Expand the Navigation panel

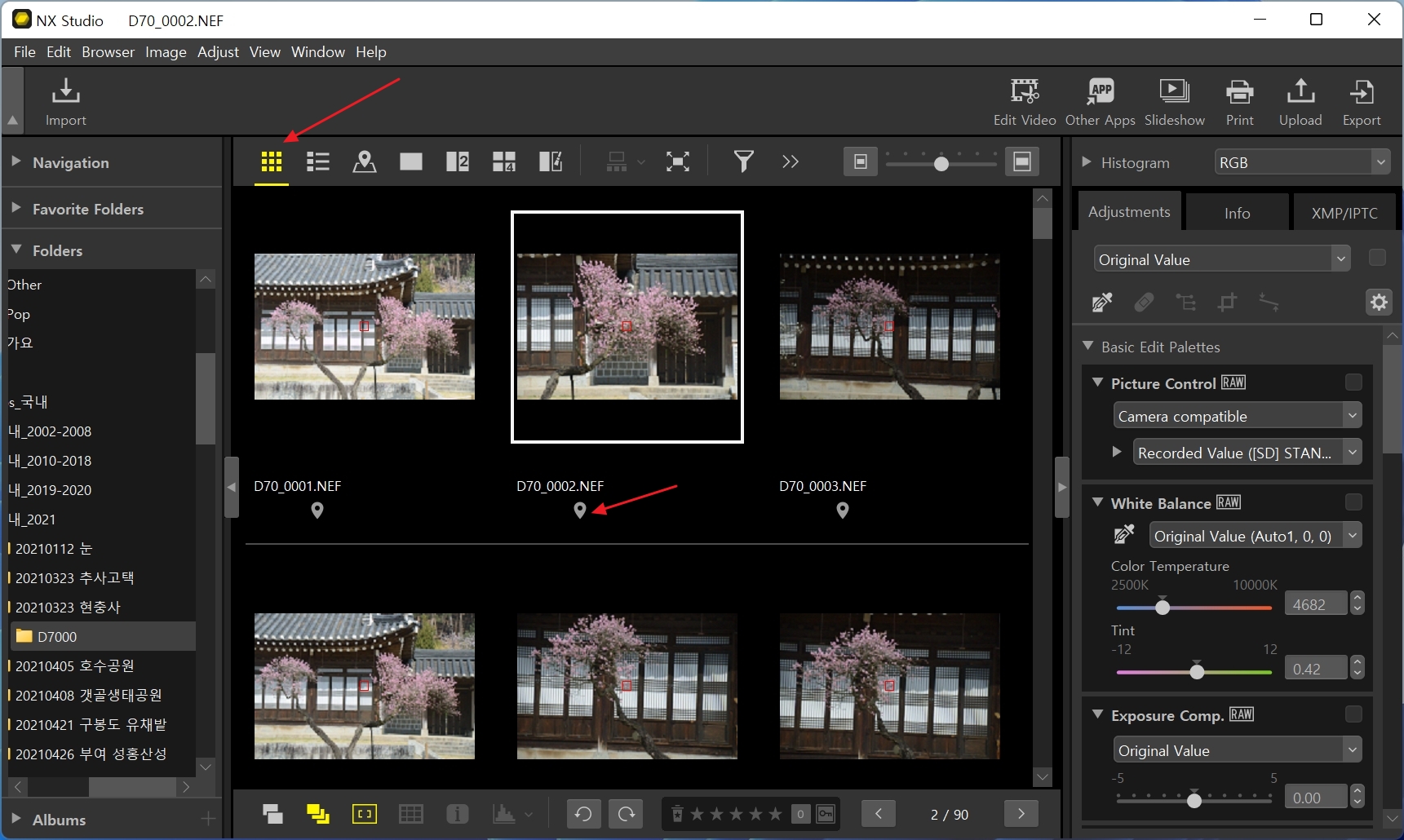(x=16, y=161)
